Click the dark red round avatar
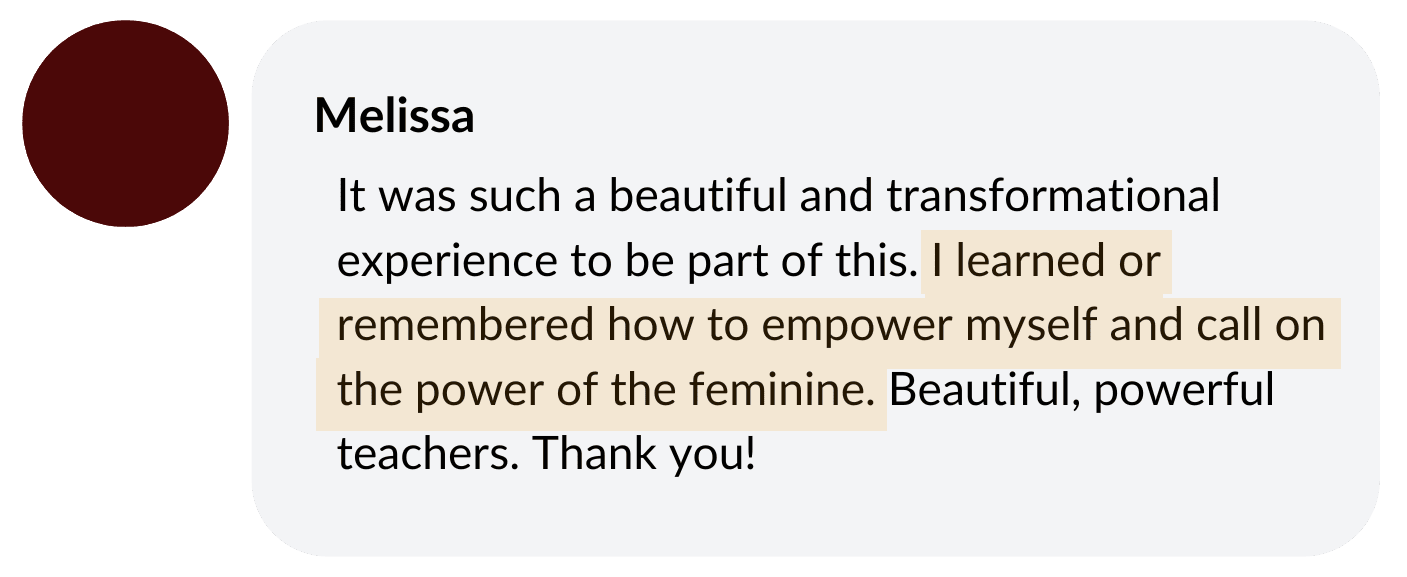Image resolution: width=1407 pixels, height=577 pixels. (126, 123)
